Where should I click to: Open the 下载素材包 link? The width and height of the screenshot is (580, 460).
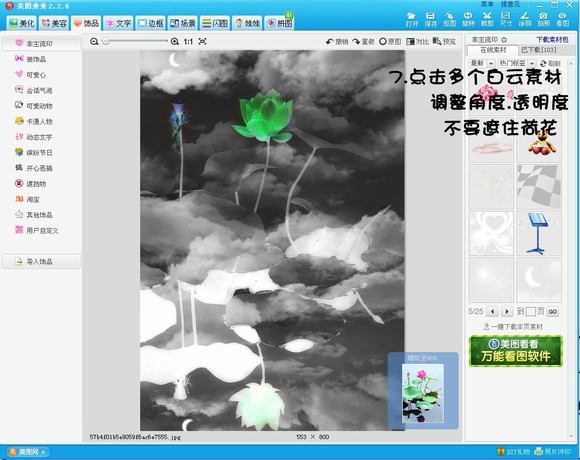pos(552,39)
